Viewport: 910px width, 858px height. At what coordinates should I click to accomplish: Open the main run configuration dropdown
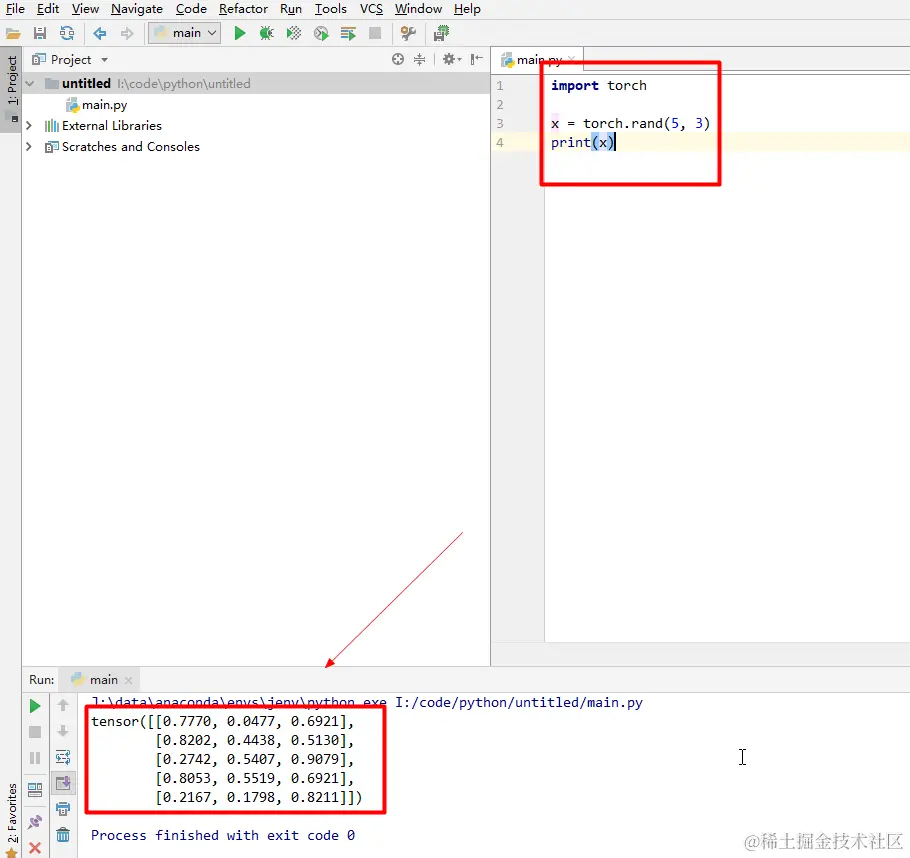[185, 33]
